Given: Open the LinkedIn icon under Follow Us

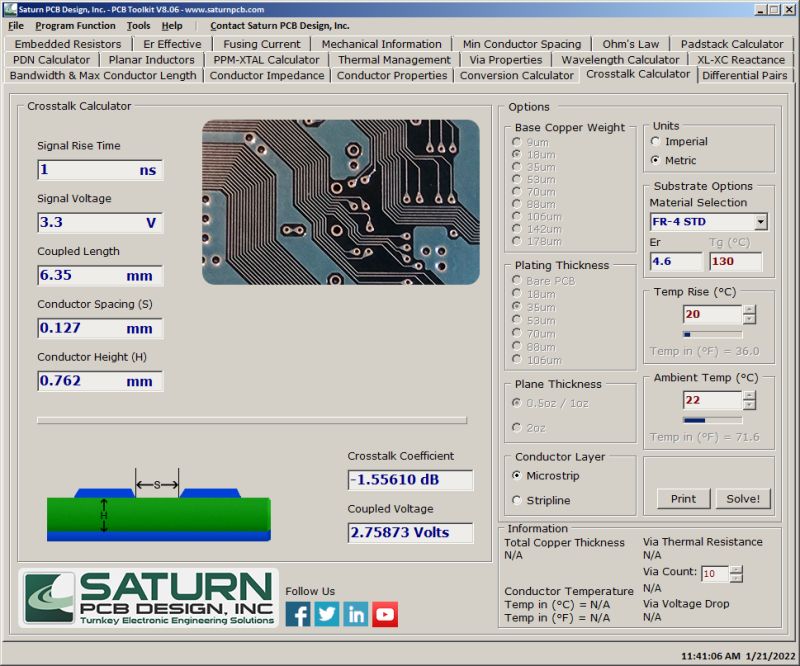Looking at the screenshot, I should click(x=355, y=614).
